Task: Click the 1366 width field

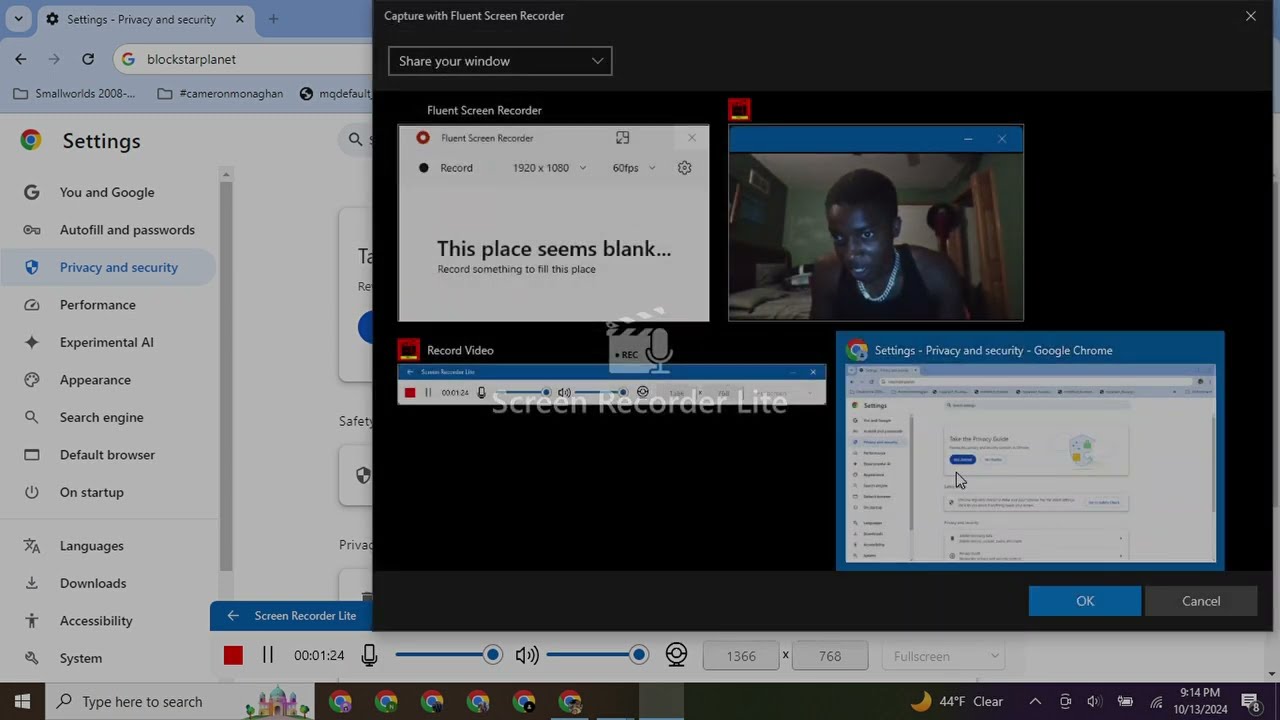Action: 741,656
